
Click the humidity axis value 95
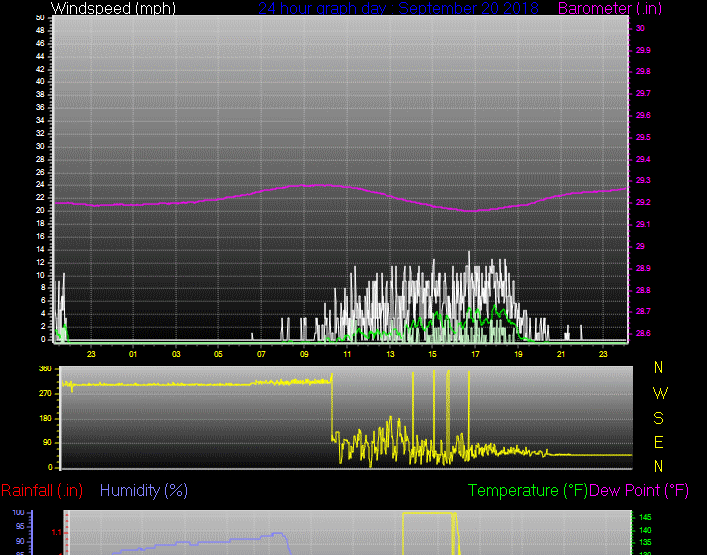pyautogui.click(x=20, y=527)
